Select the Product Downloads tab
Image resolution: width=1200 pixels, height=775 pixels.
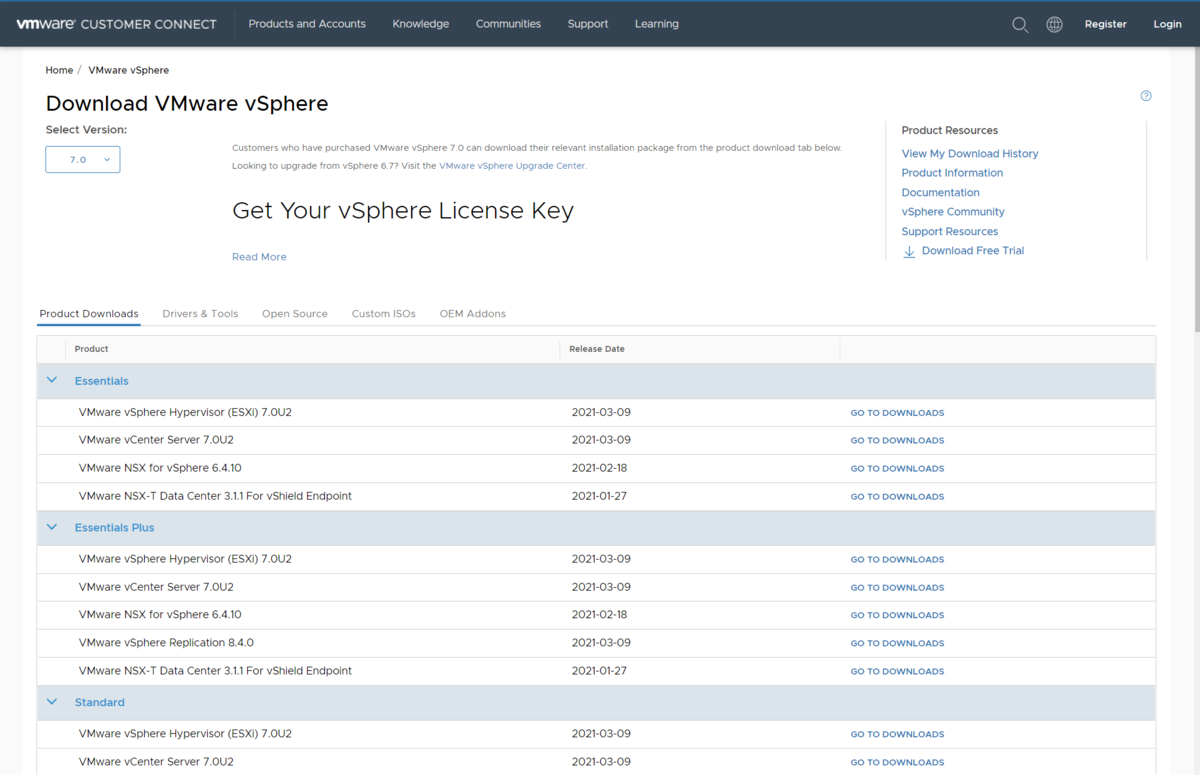[89, 314]
